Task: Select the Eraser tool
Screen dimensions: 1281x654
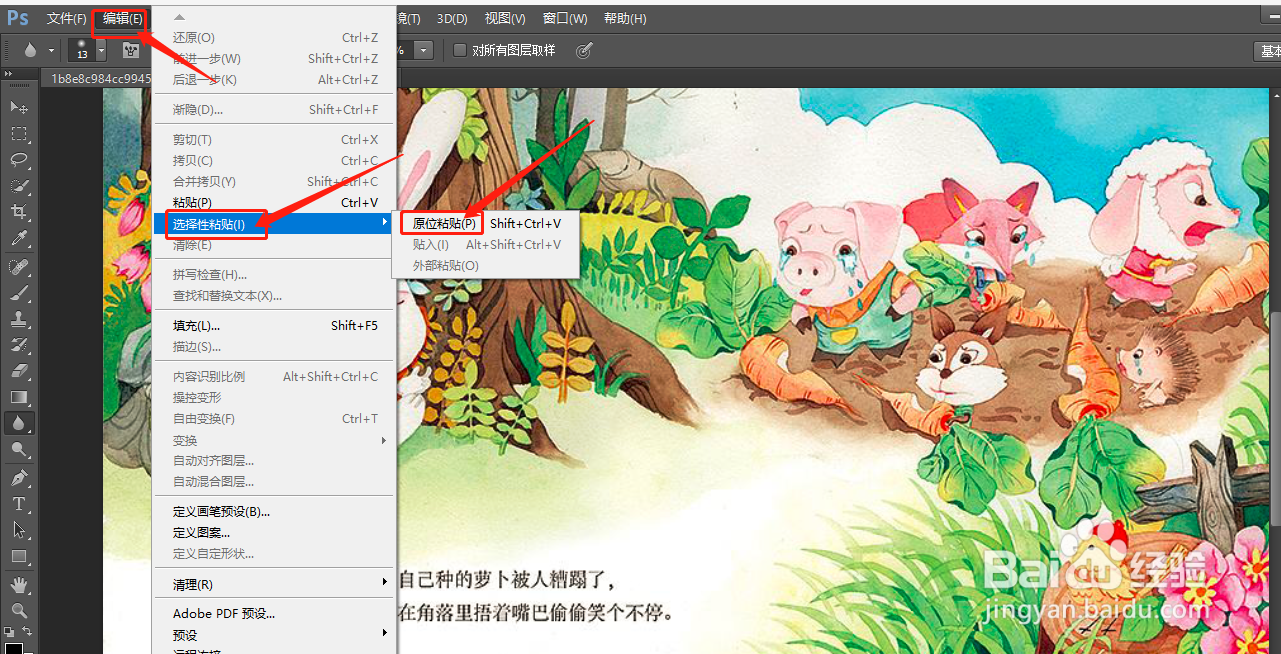Action: [19, 371]
